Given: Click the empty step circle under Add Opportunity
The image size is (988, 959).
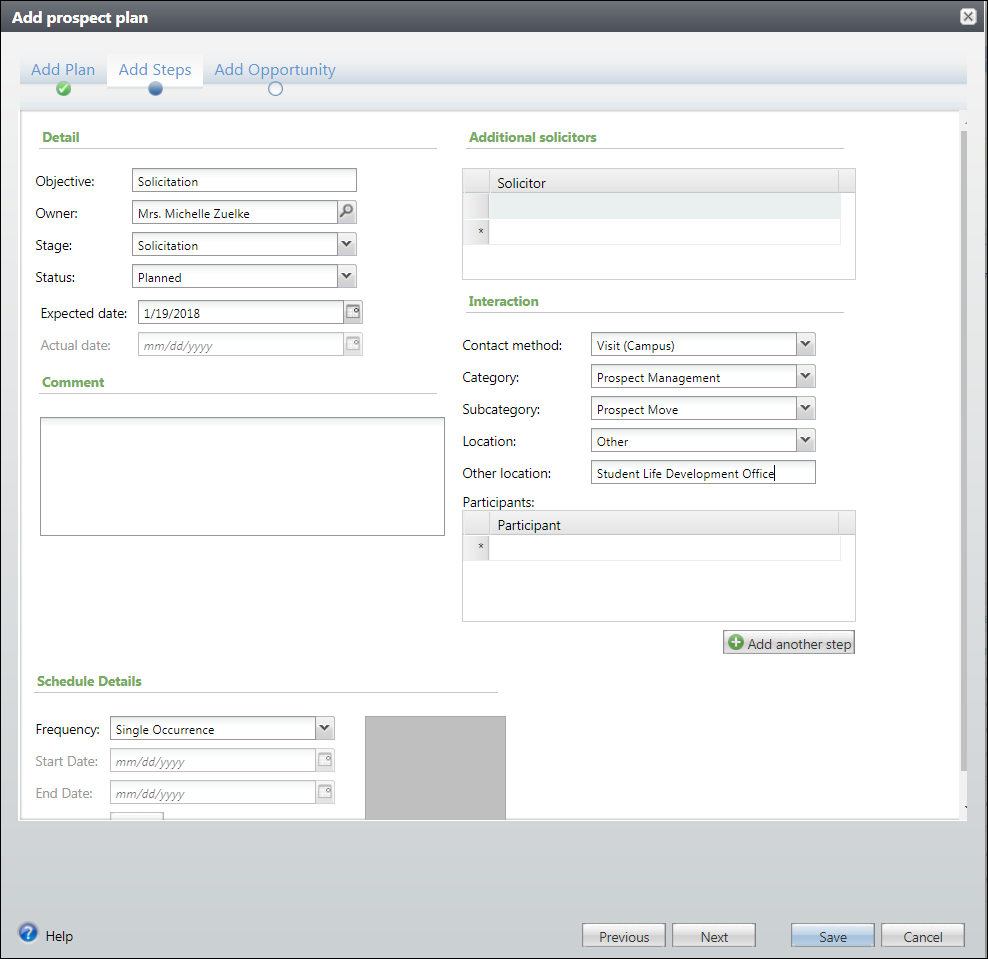Looking at the screenshot, I should (275, 89).
